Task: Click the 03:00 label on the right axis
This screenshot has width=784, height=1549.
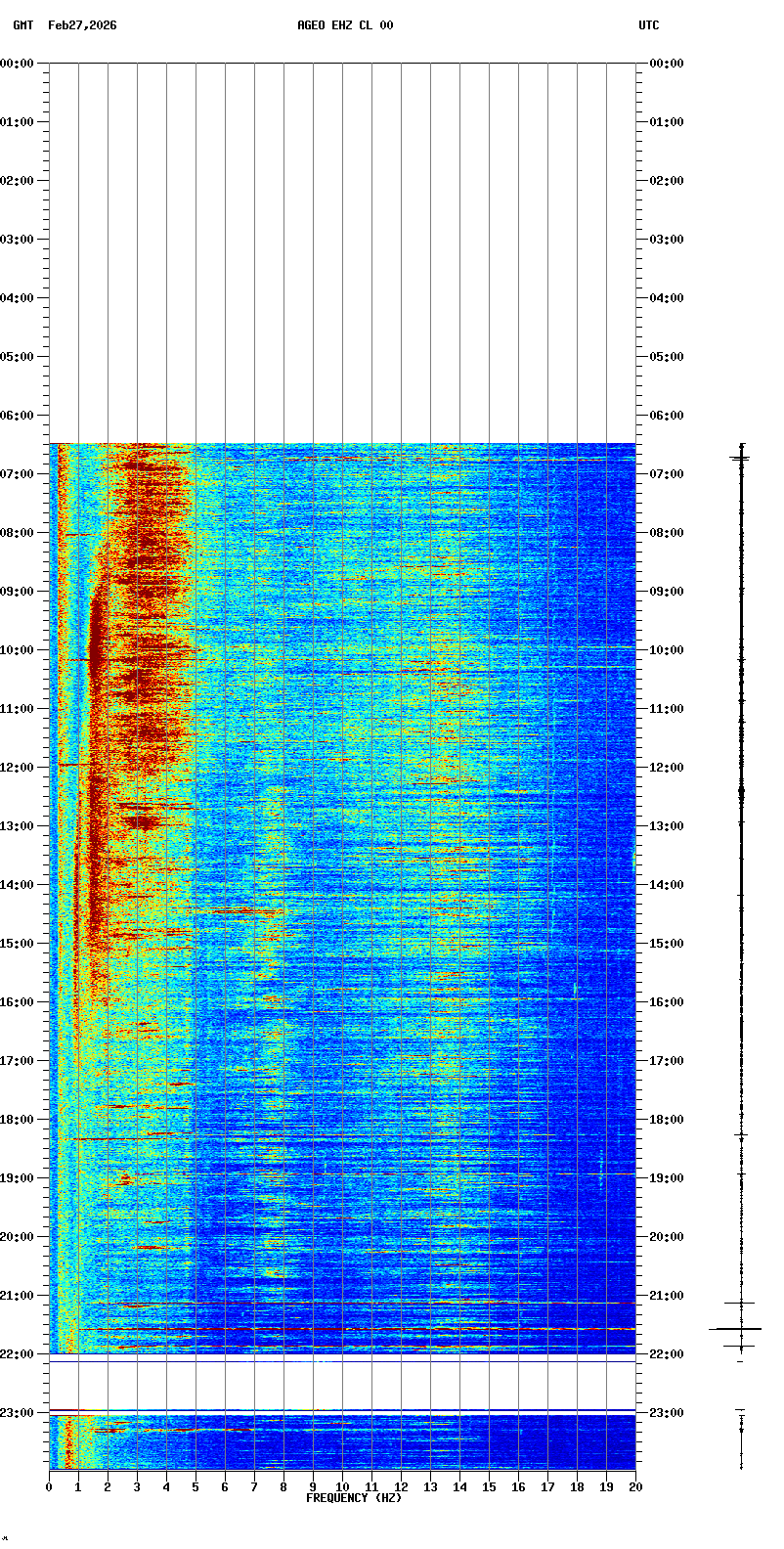Action: pos(667,240)
